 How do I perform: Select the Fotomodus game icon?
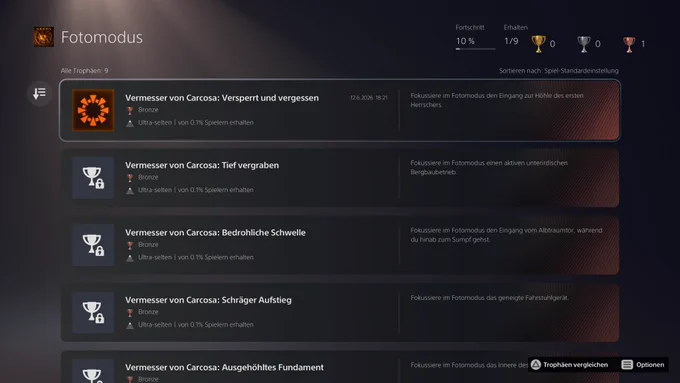[44, 37]
